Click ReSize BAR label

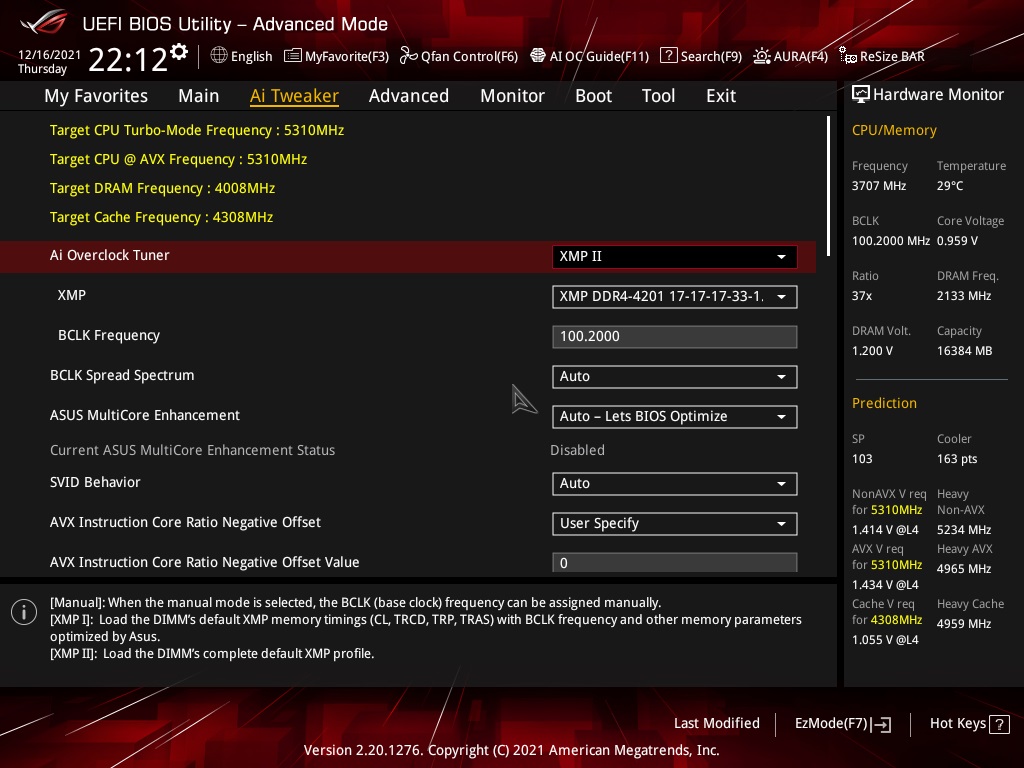(892, 57)
